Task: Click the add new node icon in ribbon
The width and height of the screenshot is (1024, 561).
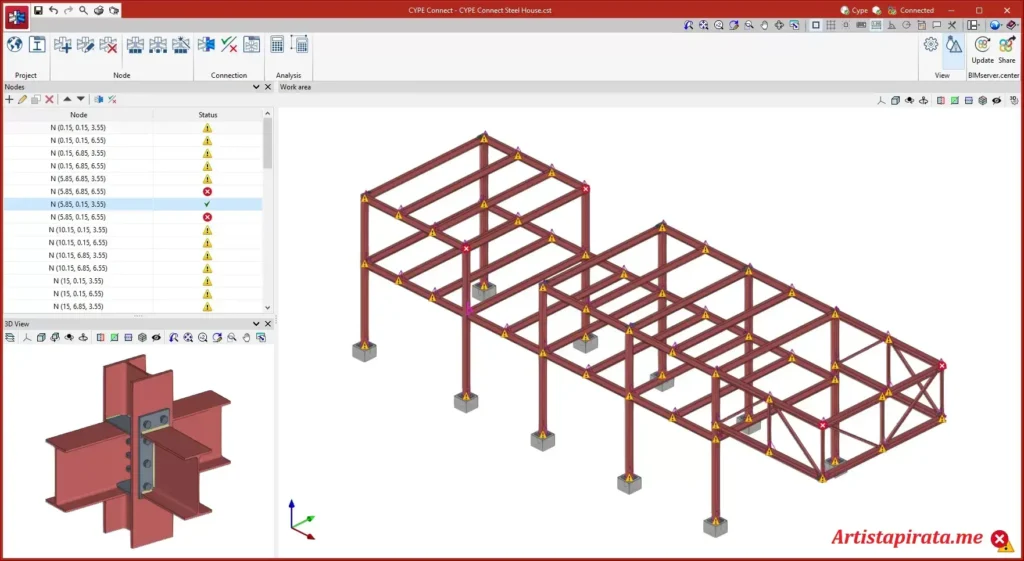Action: pos(63,45)
